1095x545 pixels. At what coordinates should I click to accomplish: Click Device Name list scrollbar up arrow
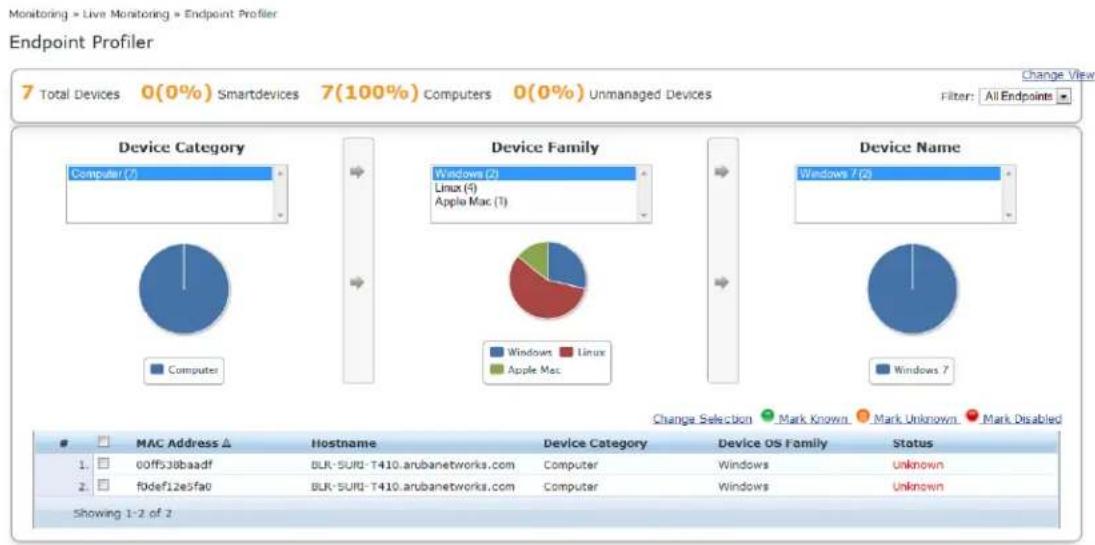pyautogui.click(x=1009, y=173)
